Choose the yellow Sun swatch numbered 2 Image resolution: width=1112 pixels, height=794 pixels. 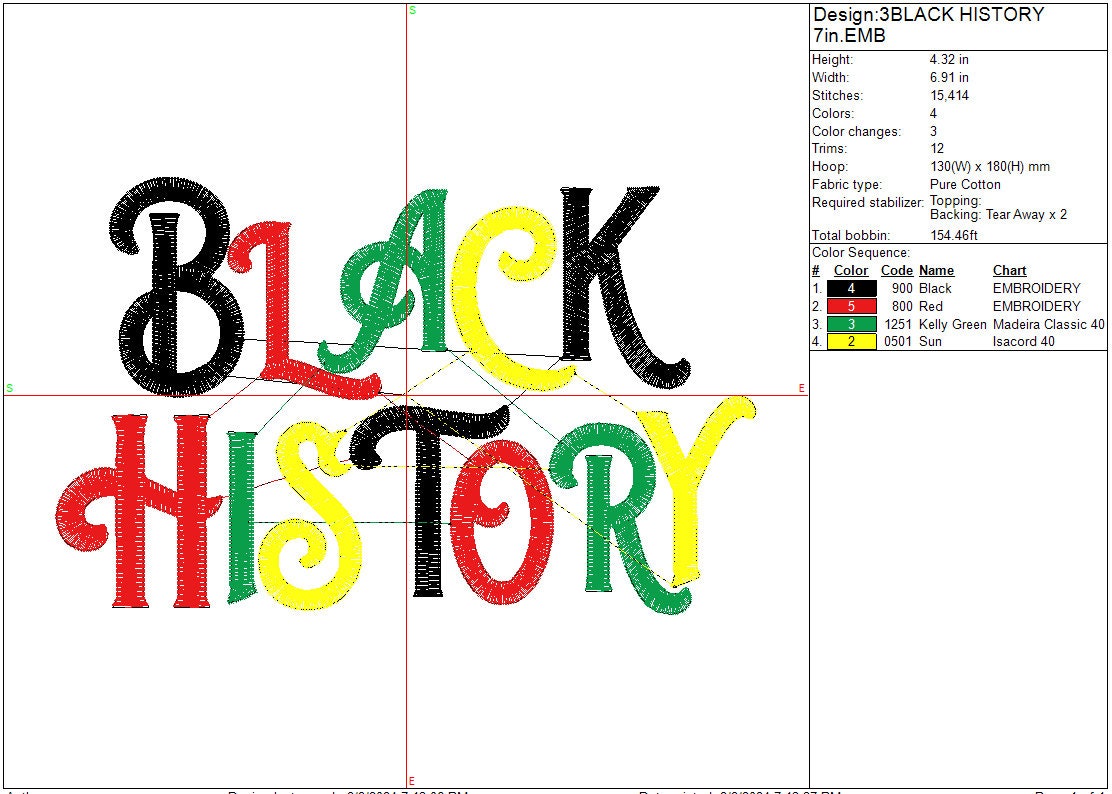coord(851,341)
